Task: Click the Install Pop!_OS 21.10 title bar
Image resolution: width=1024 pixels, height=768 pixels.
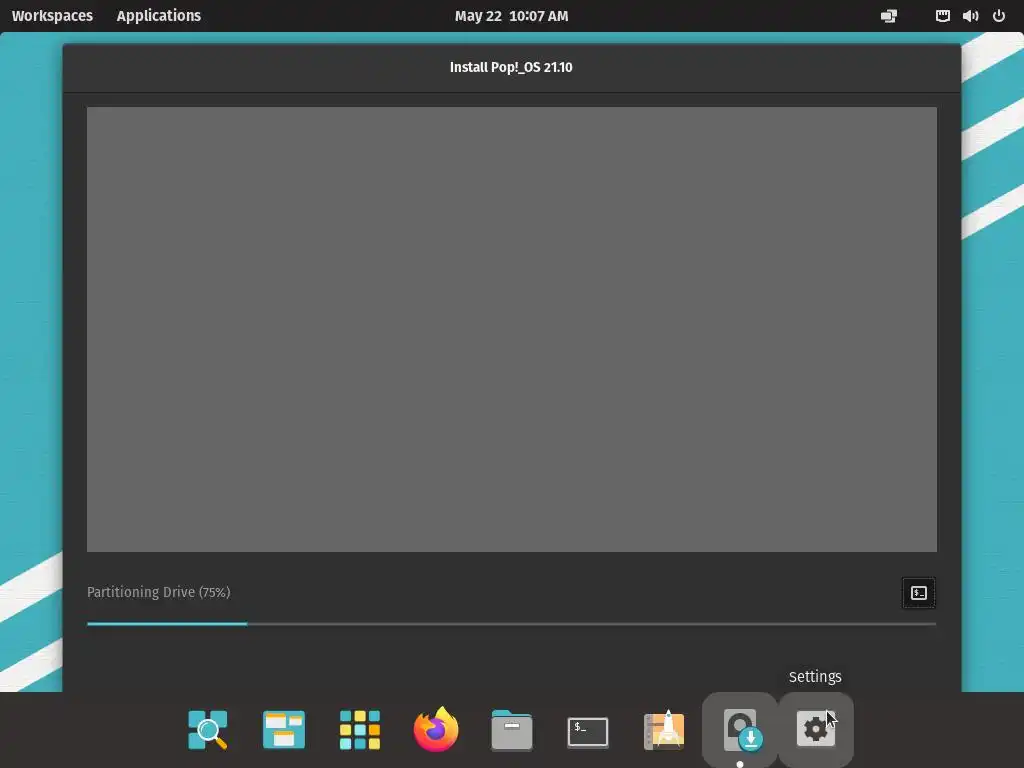Action: tap(511, 67)
